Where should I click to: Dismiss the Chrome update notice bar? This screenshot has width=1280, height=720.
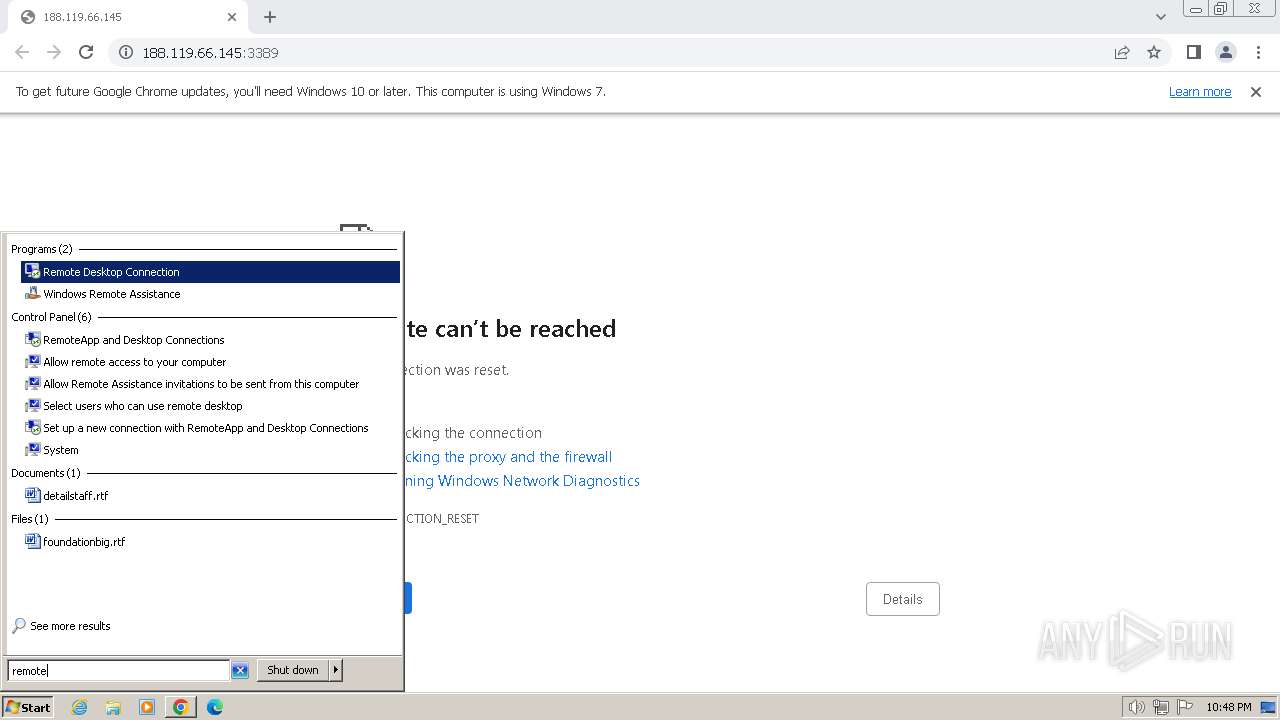click(x=1256, y=91)
